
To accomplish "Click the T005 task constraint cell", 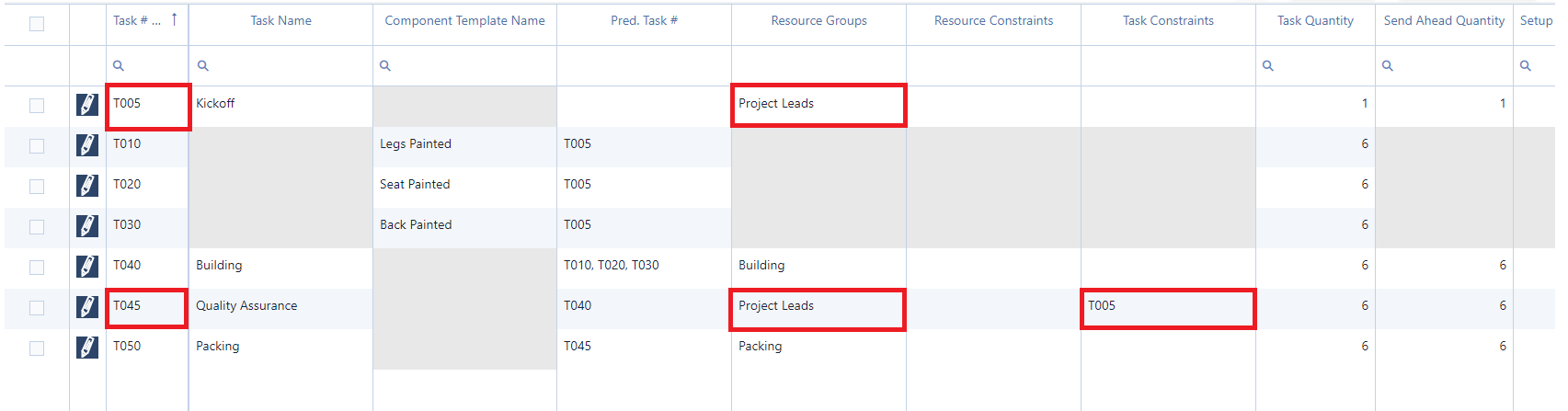I will pos(1167,306).
